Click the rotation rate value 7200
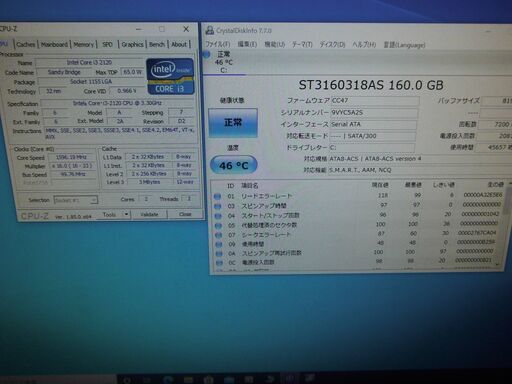512x384 pixels. [x=495, y=124]
